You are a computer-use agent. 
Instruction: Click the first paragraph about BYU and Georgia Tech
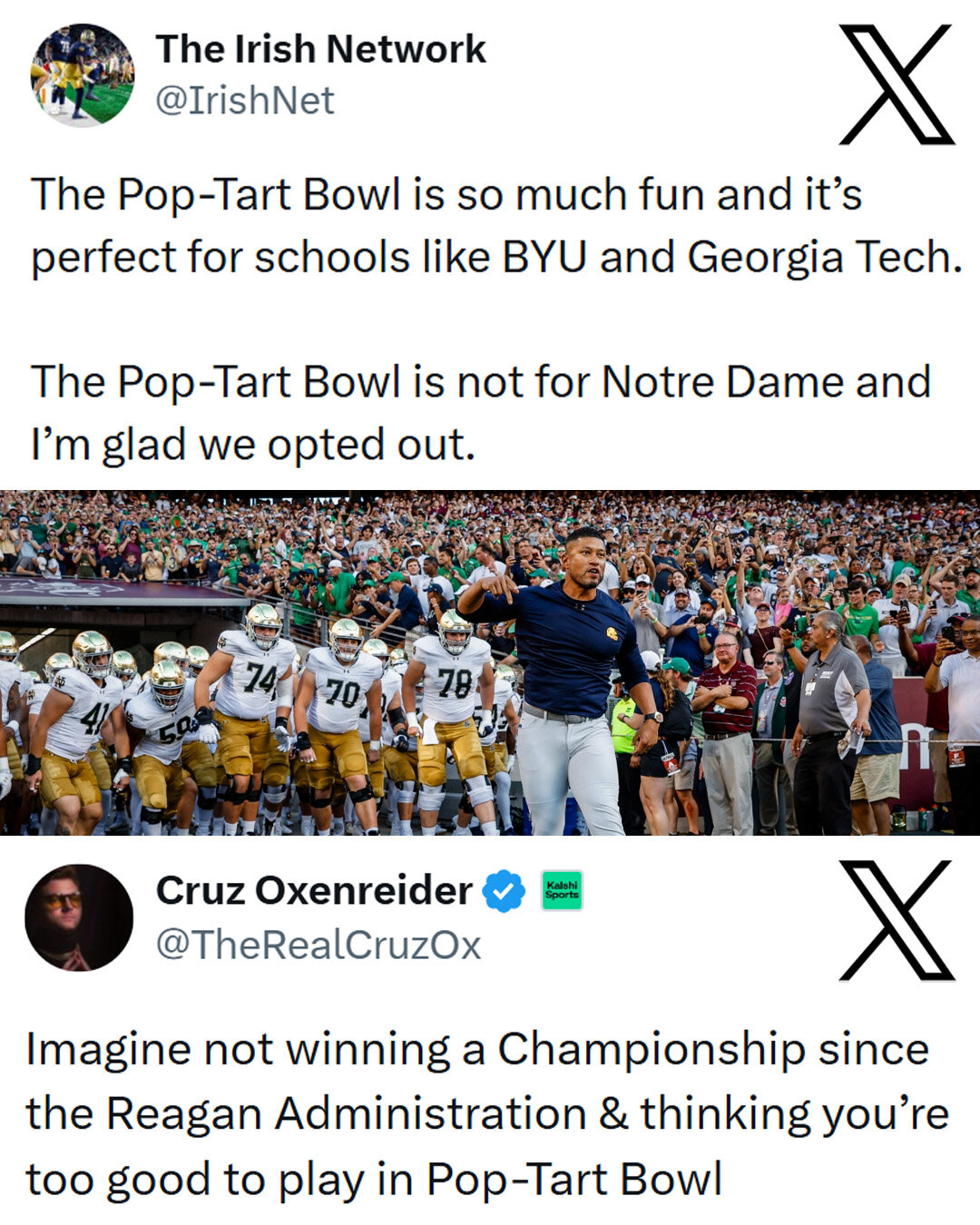pyautogui.click(x=495, y=226)
